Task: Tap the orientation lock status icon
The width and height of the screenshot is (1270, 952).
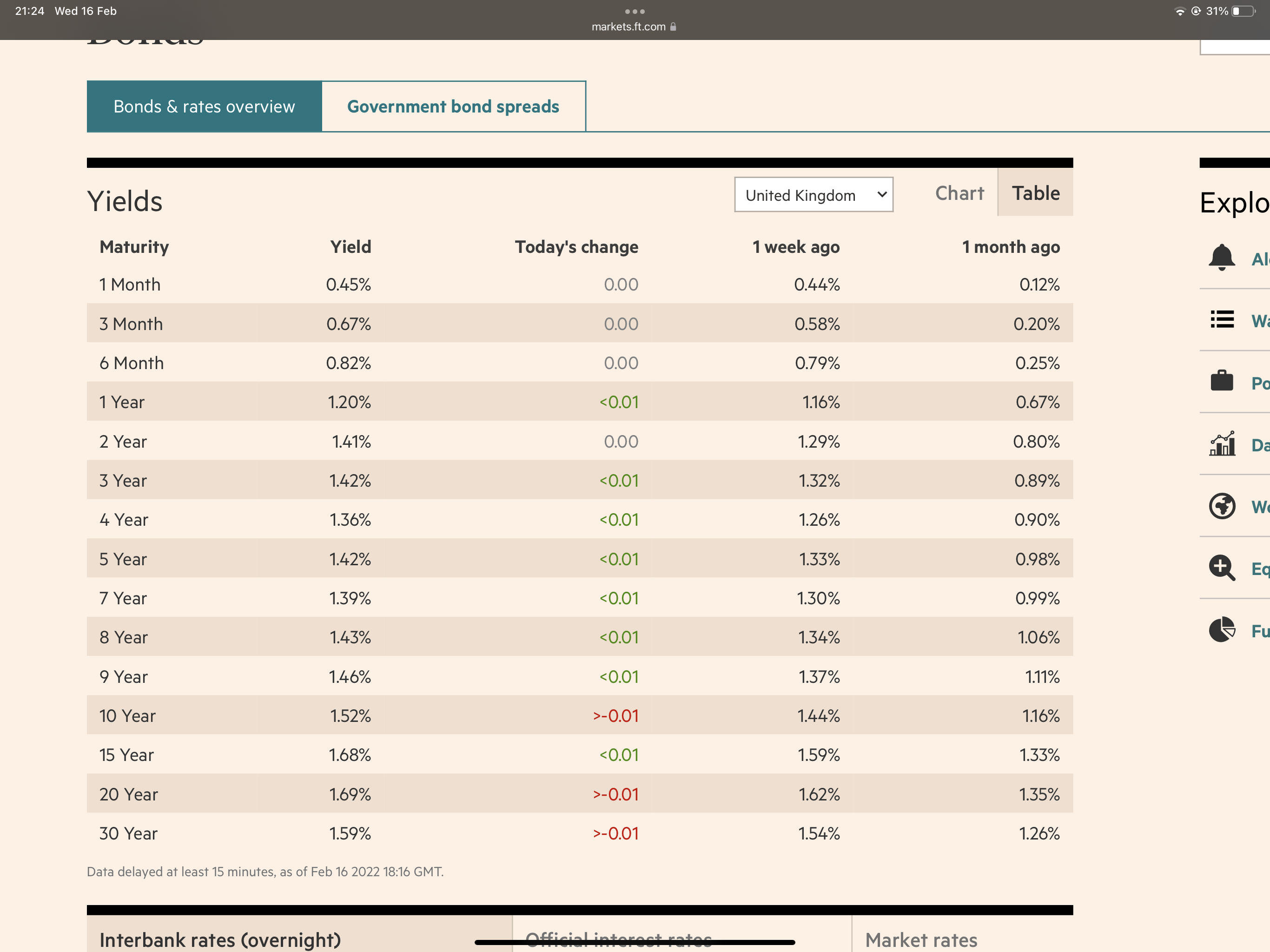Action: [x=1196, y=12]
